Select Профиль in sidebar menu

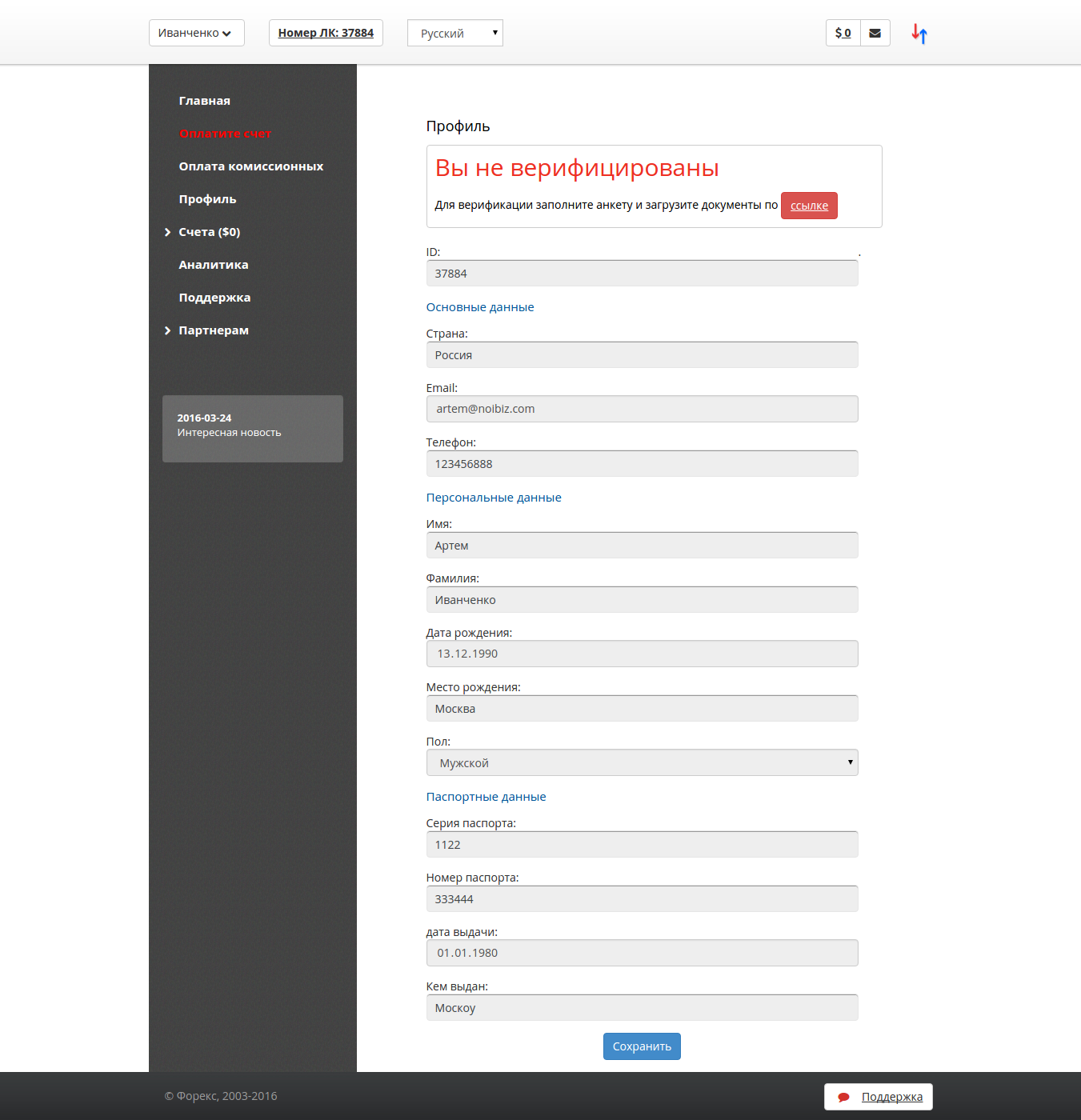click(x=208, y=199)
